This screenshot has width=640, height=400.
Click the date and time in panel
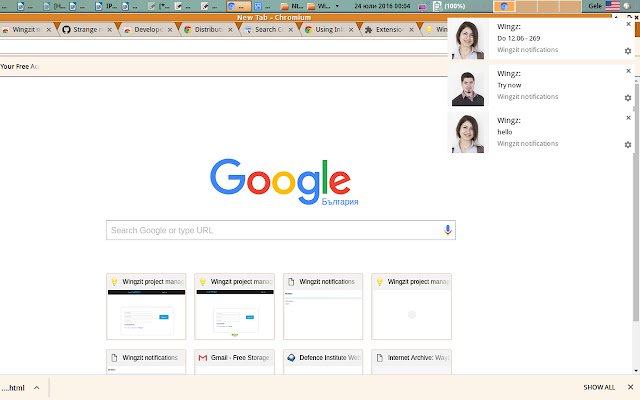coord(382,6)
